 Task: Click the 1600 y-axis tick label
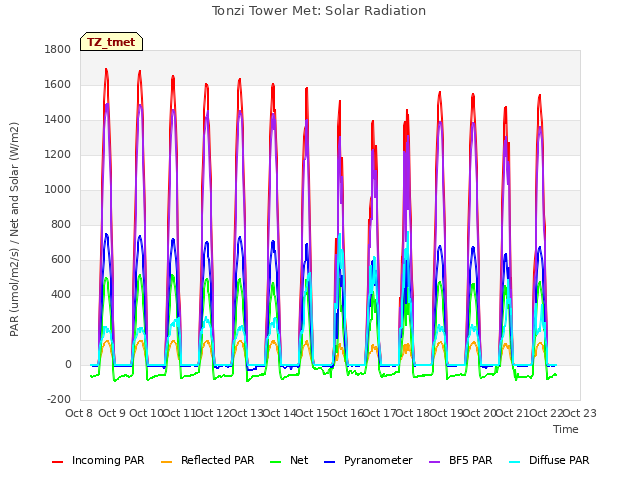tap(58, 85)
